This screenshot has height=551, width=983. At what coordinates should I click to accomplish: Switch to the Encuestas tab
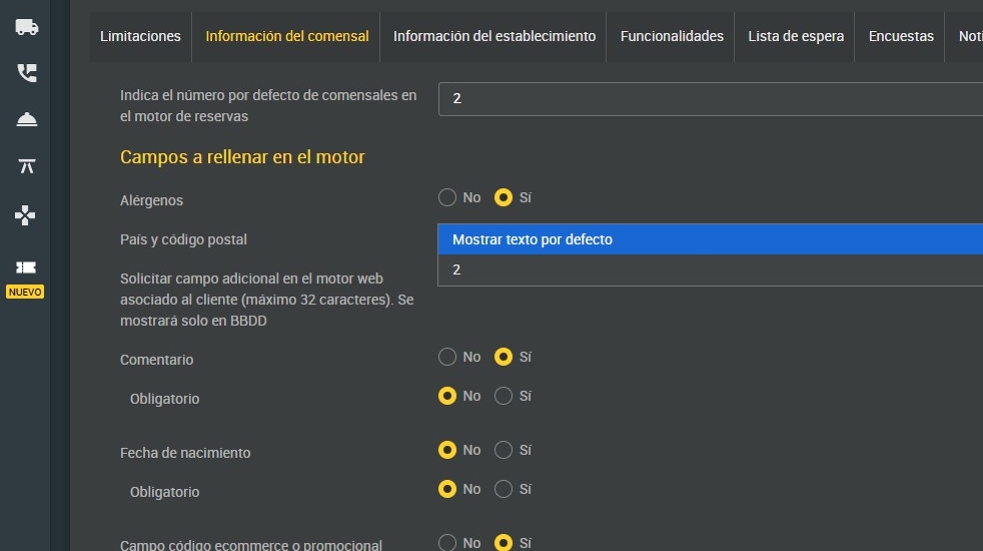pos(901,36)
